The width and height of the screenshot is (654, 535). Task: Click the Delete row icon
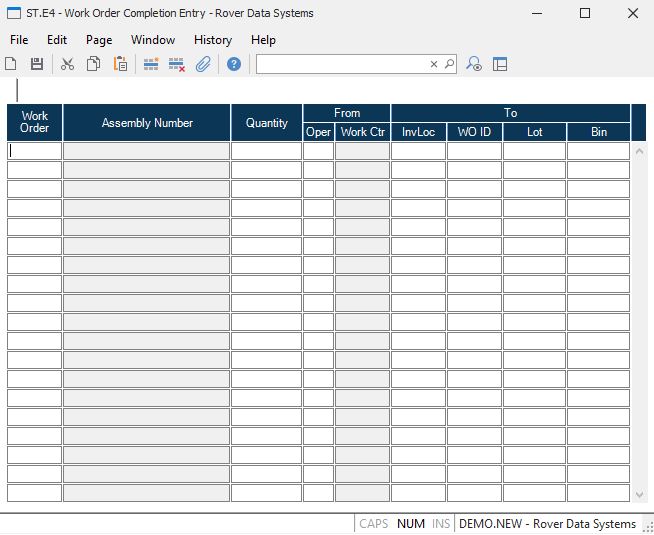coord(177,64)
